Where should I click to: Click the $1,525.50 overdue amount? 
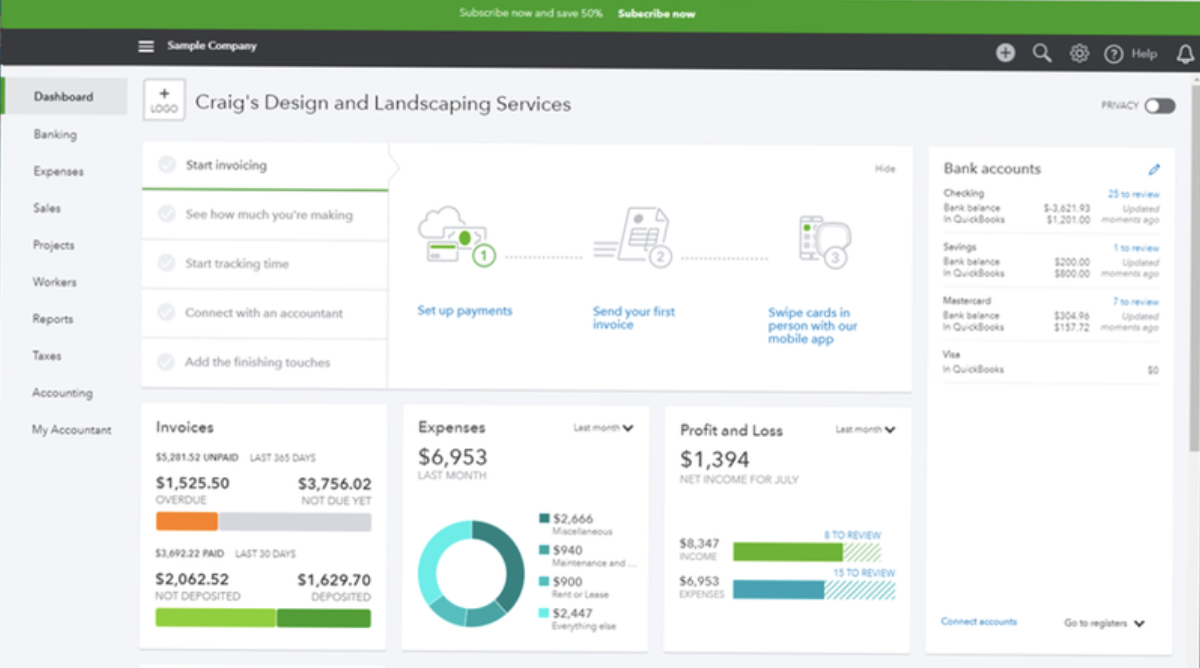click(193, 483)
